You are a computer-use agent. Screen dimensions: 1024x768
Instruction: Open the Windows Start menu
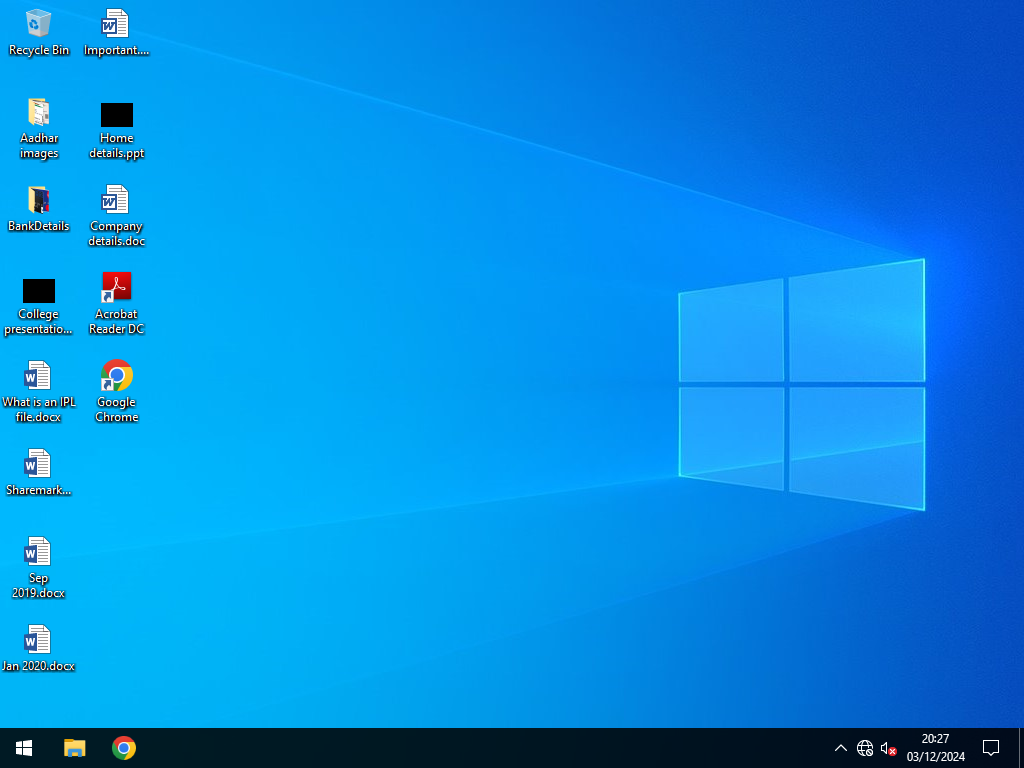point(24,748)
